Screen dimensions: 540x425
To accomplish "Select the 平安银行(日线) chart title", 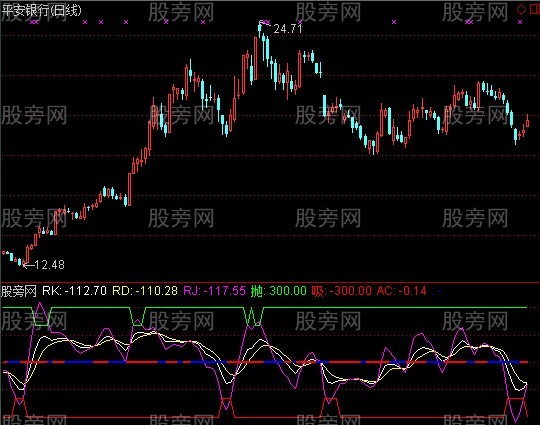I will pyautogui.click(x=42, y=10).
